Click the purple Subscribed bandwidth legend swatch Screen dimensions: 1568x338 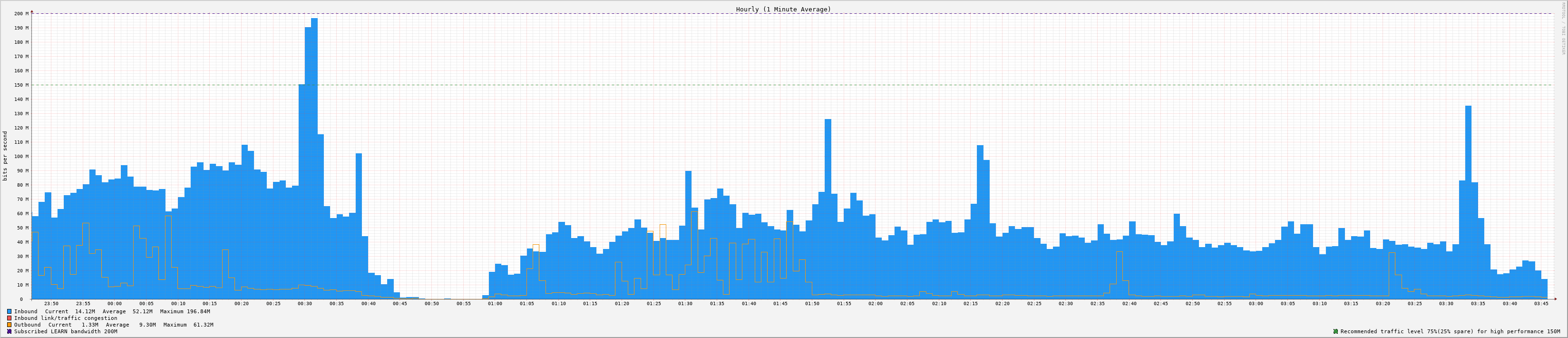[x=9, y=331]
